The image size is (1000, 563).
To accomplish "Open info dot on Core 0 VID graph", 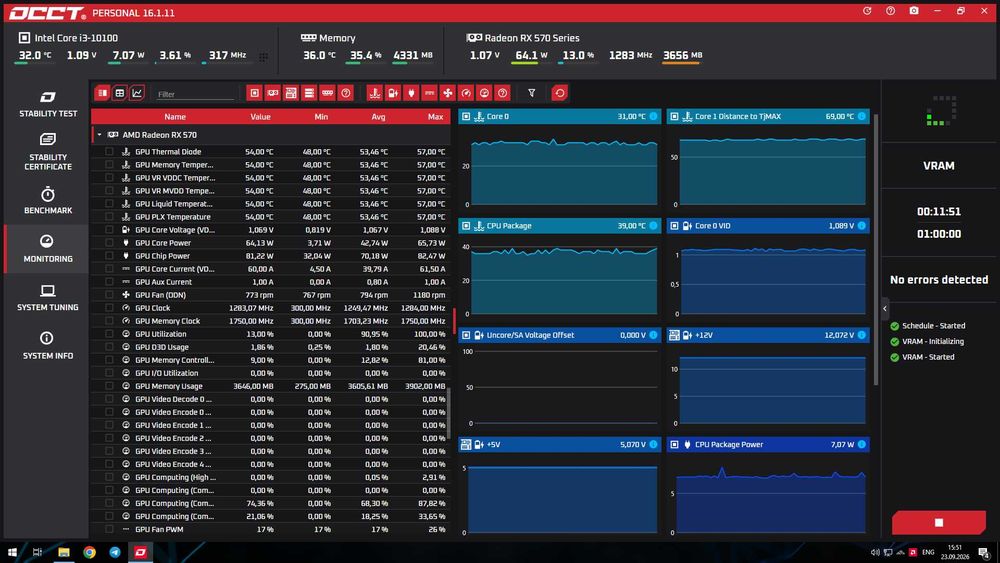I will coord(862,226).
